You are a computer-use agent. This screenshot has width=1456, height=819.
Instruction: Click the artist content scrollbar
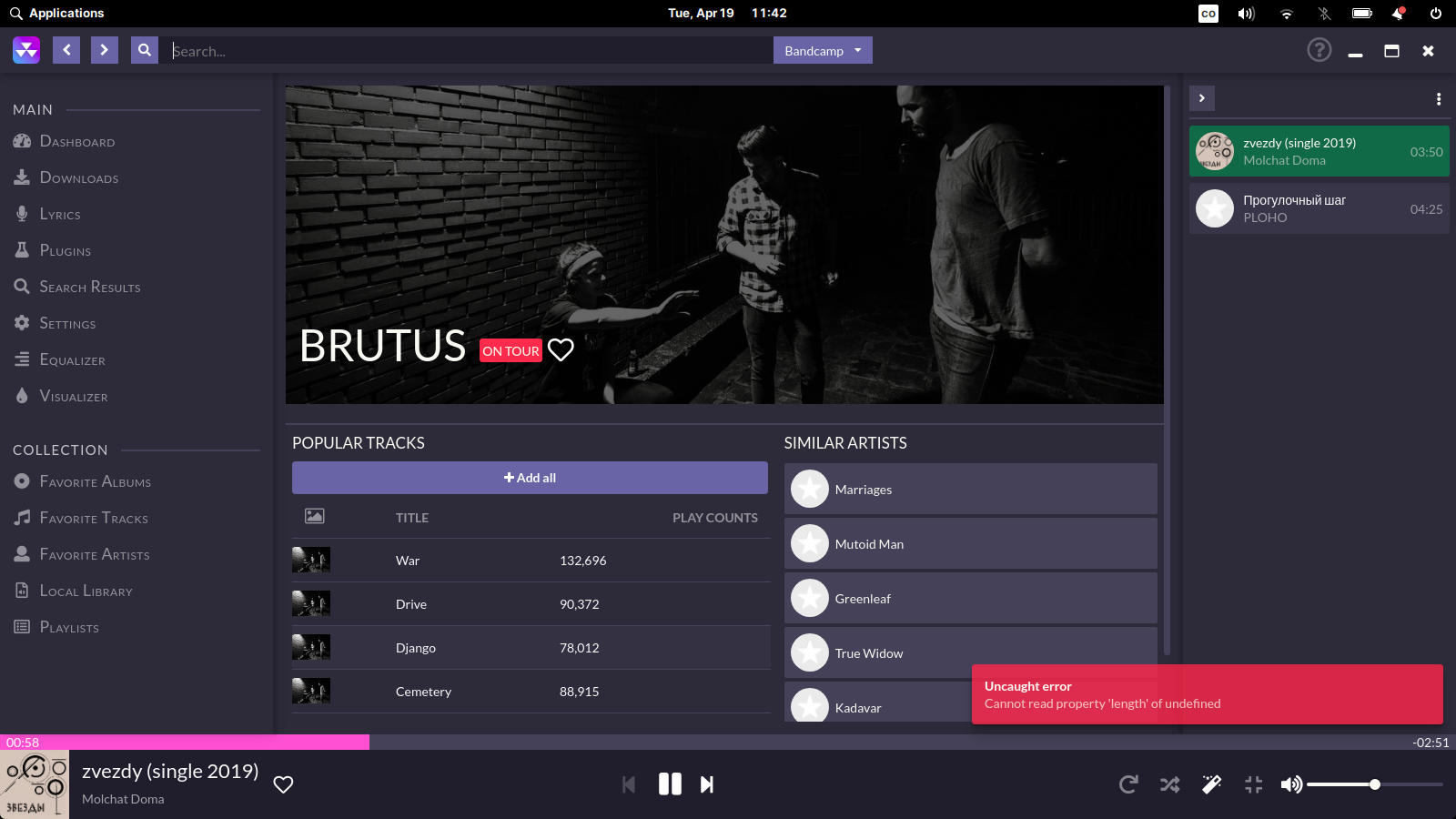[x=1168, y=371]
